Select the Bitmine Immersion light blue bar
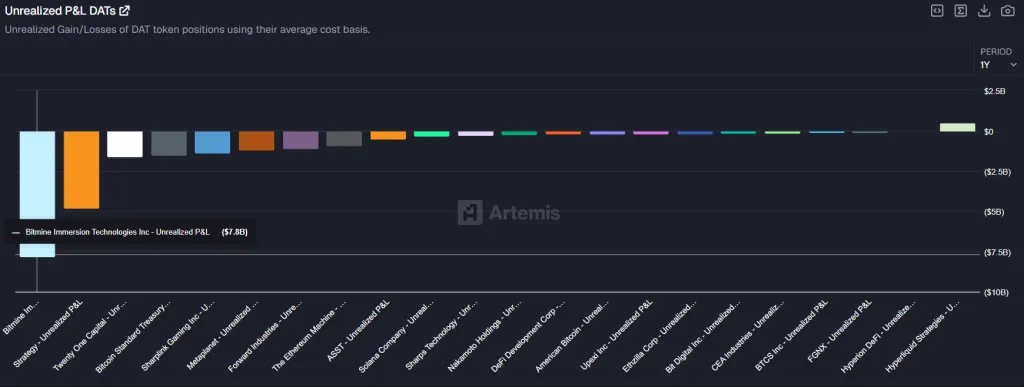The height and width of the screenshot is (387, 1024). (x=37, y=194)
